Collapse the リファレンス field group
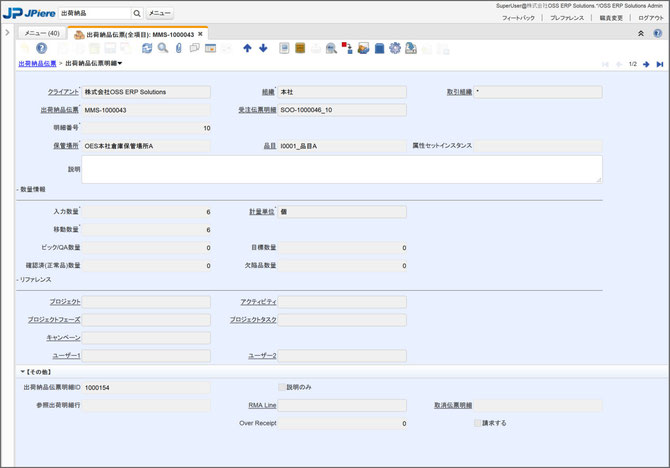The image size is (670, 468). click(34, 280)
